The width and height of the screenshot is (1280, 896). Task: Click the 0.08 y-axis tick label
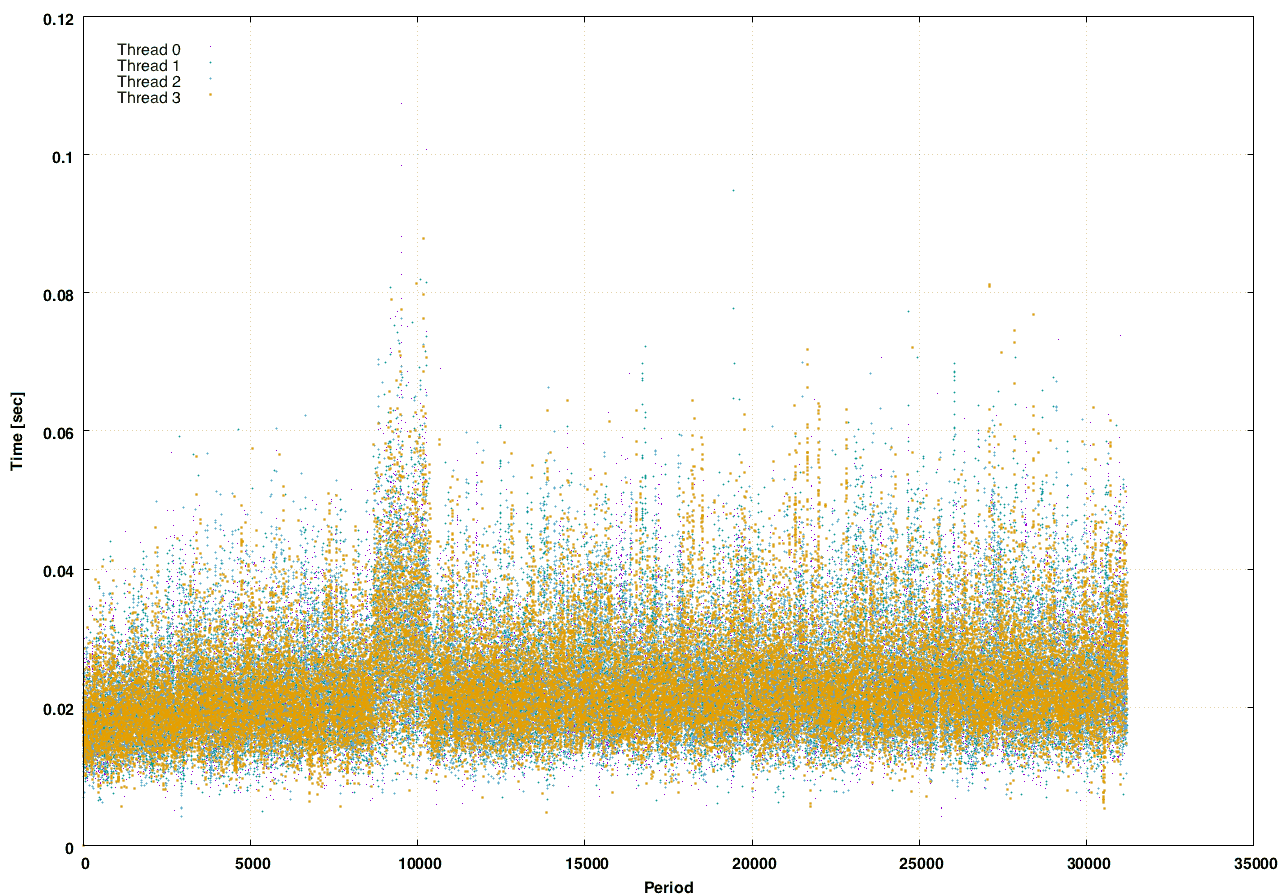point(59,293)
